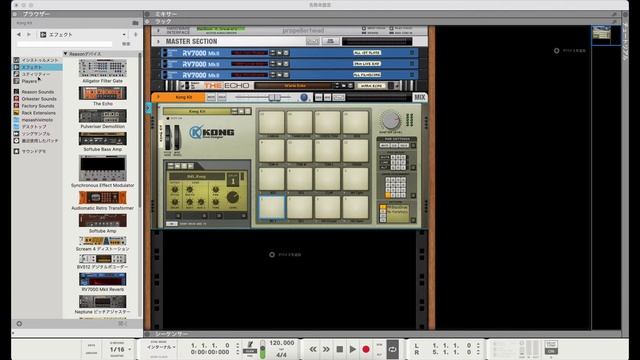Start playback with the play button

tap(353, 349)
